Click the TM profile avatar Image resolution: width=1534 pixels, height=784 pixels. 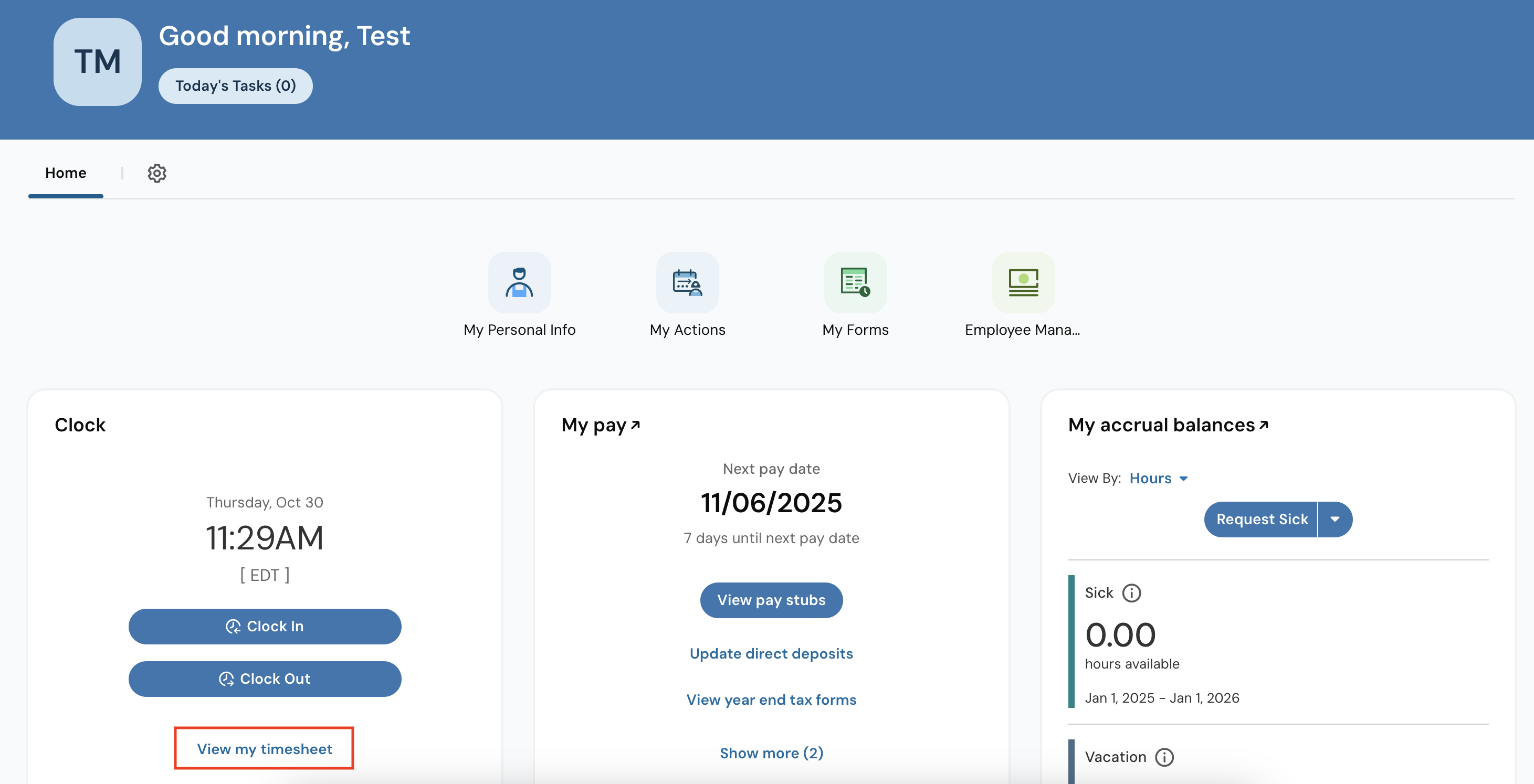[98, 62]
